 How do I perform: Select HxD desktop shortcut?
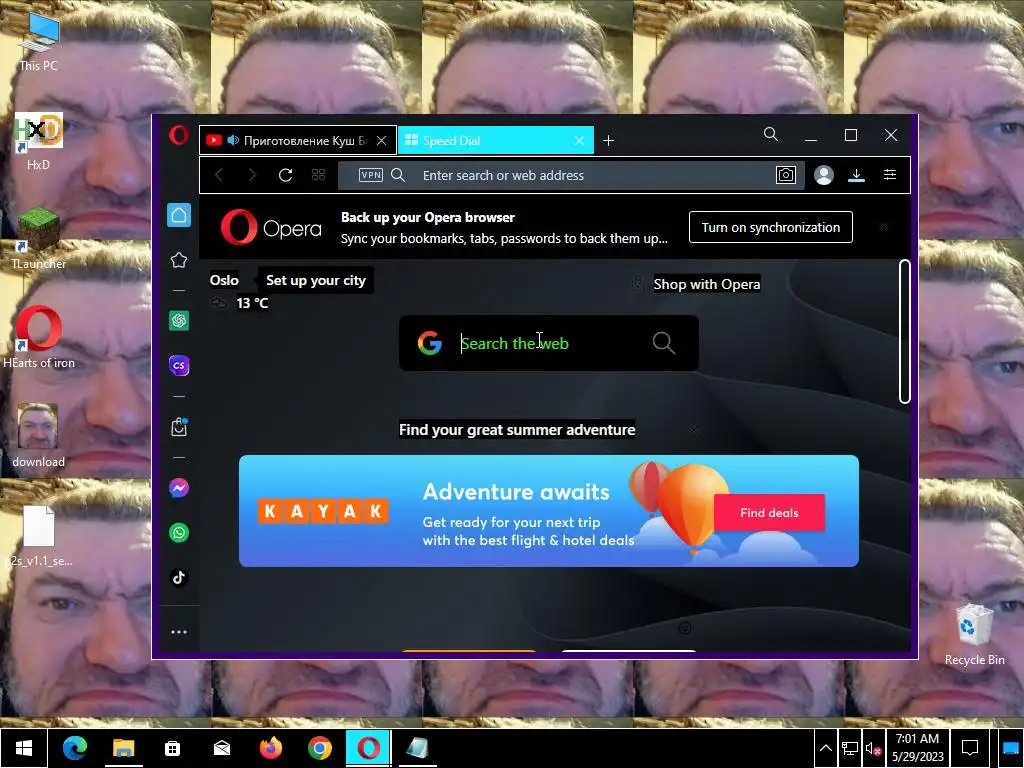[39, 140]
